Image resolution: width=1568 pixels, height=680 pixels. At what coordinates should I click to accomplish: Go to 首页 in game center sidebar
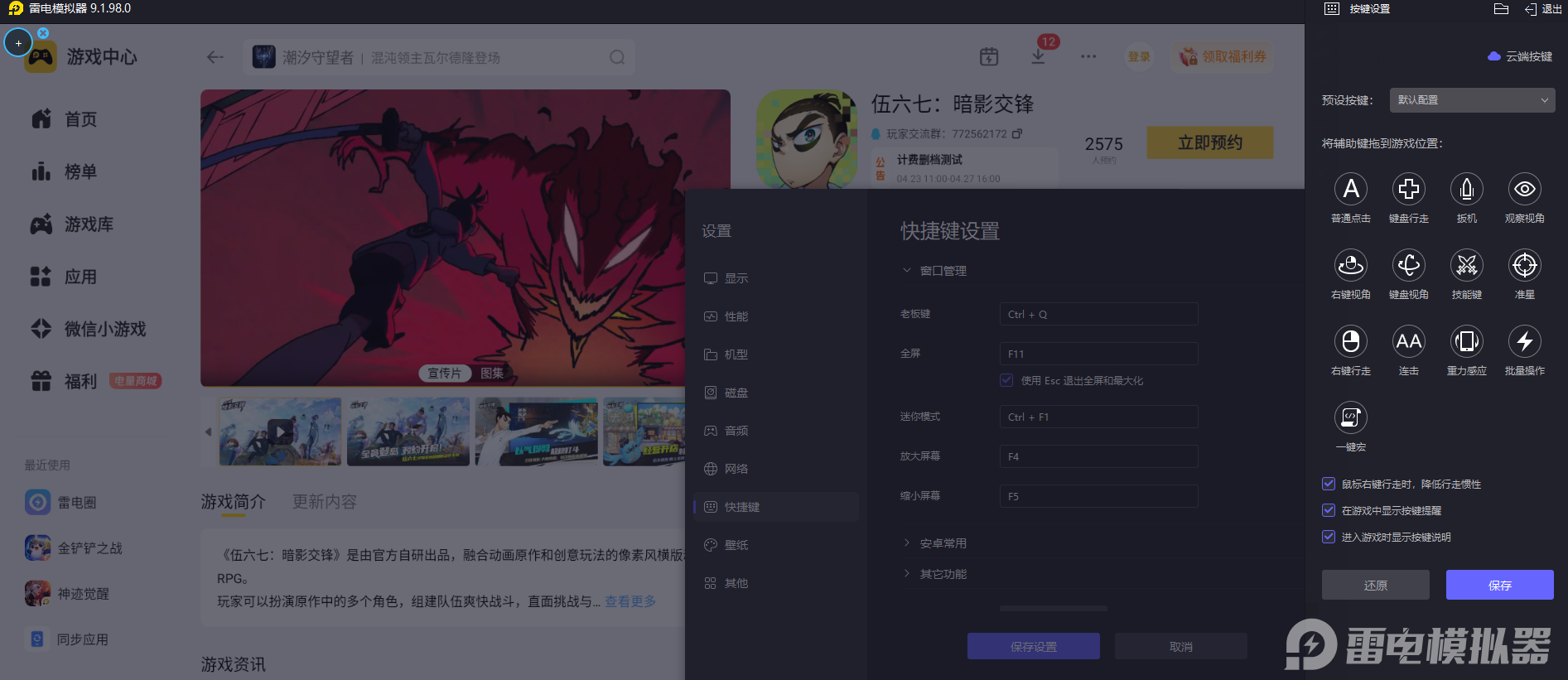click(x=64, y=119)
